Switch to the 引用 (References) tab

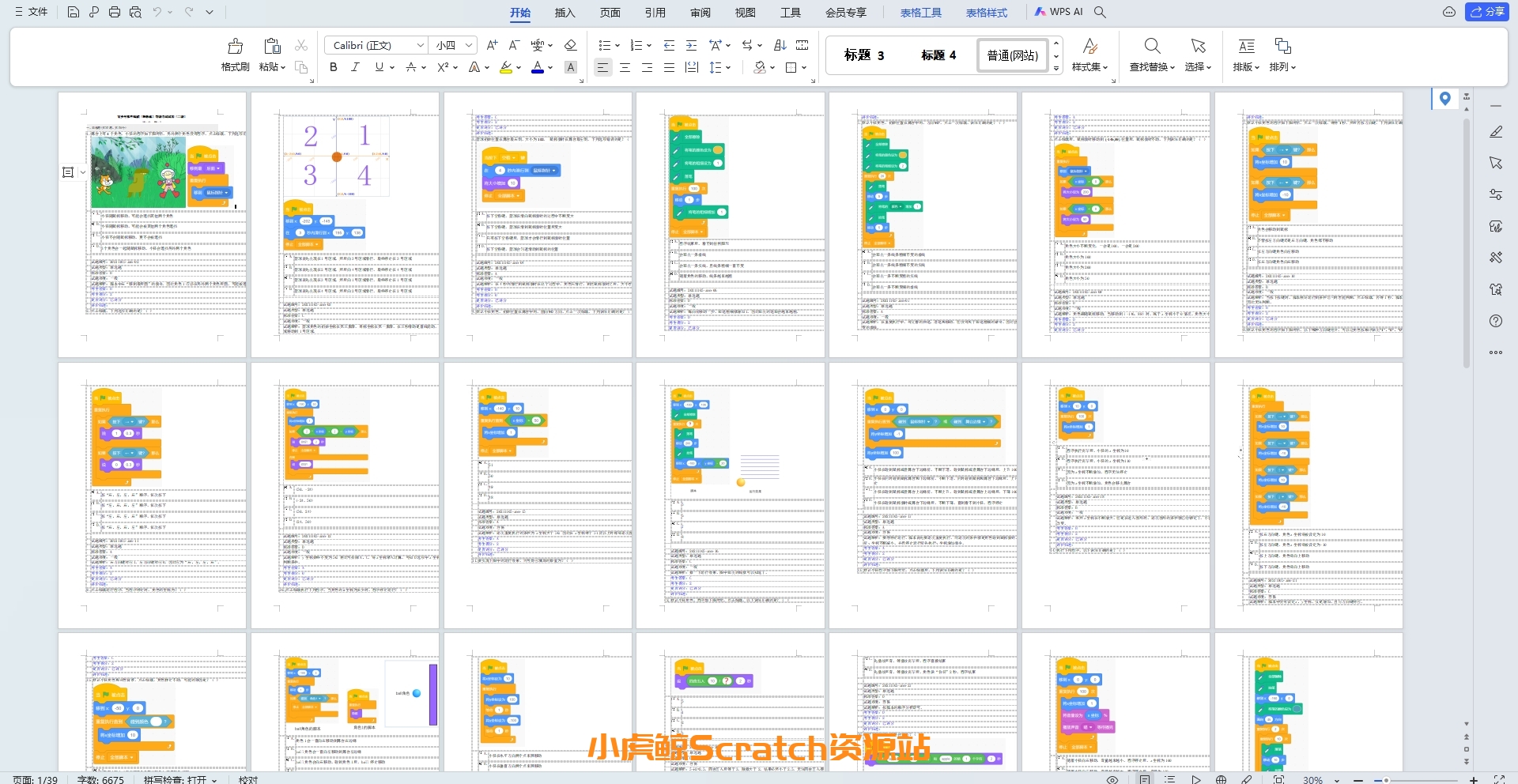(x=655, y=13)
